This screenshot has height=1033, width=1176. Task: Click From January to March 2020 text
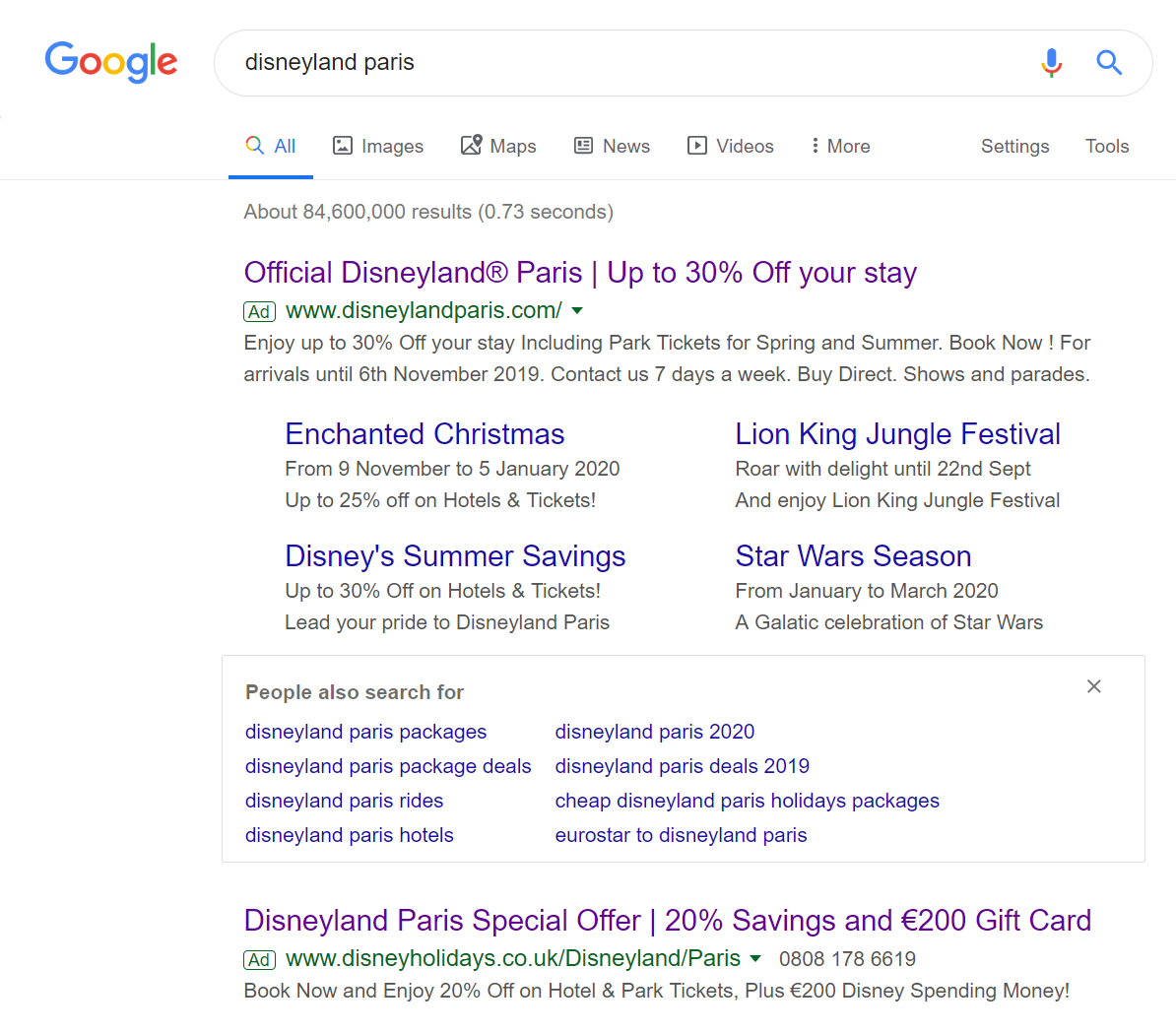tap(867, 591)
